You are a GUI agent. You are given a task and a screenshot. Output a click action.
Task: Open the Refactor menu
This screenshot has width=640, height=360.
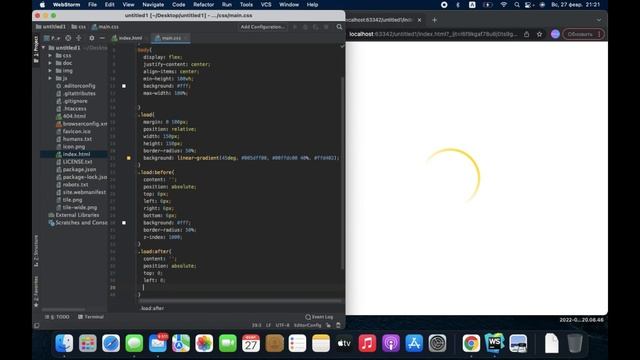203,5
